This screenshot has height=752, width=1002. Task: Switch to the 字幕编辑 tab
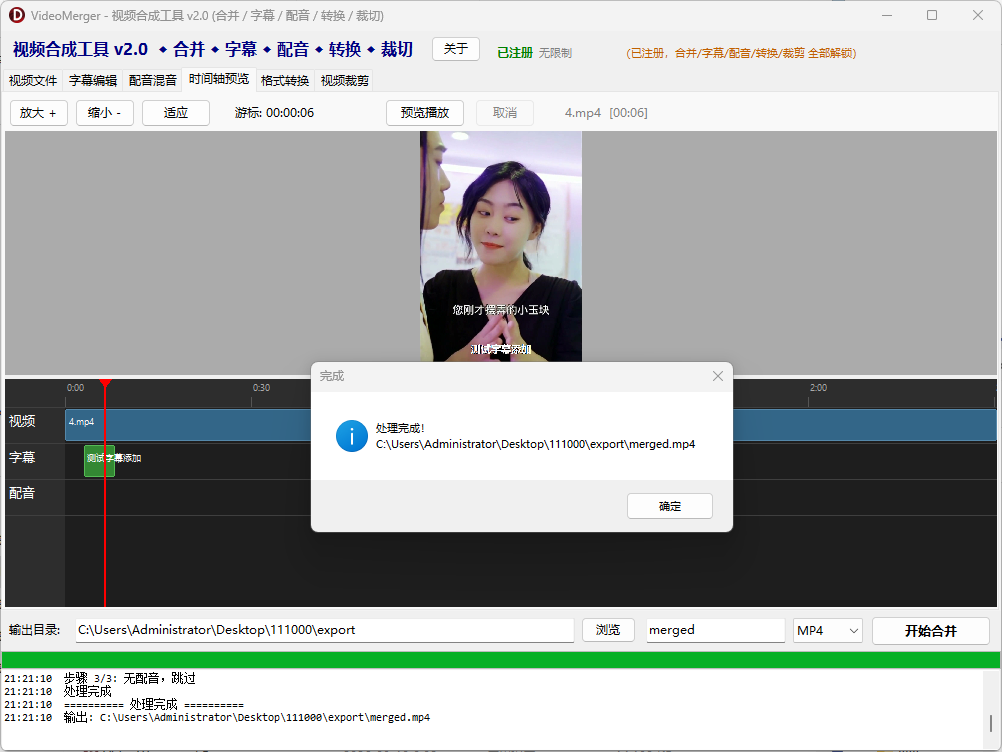92,81
